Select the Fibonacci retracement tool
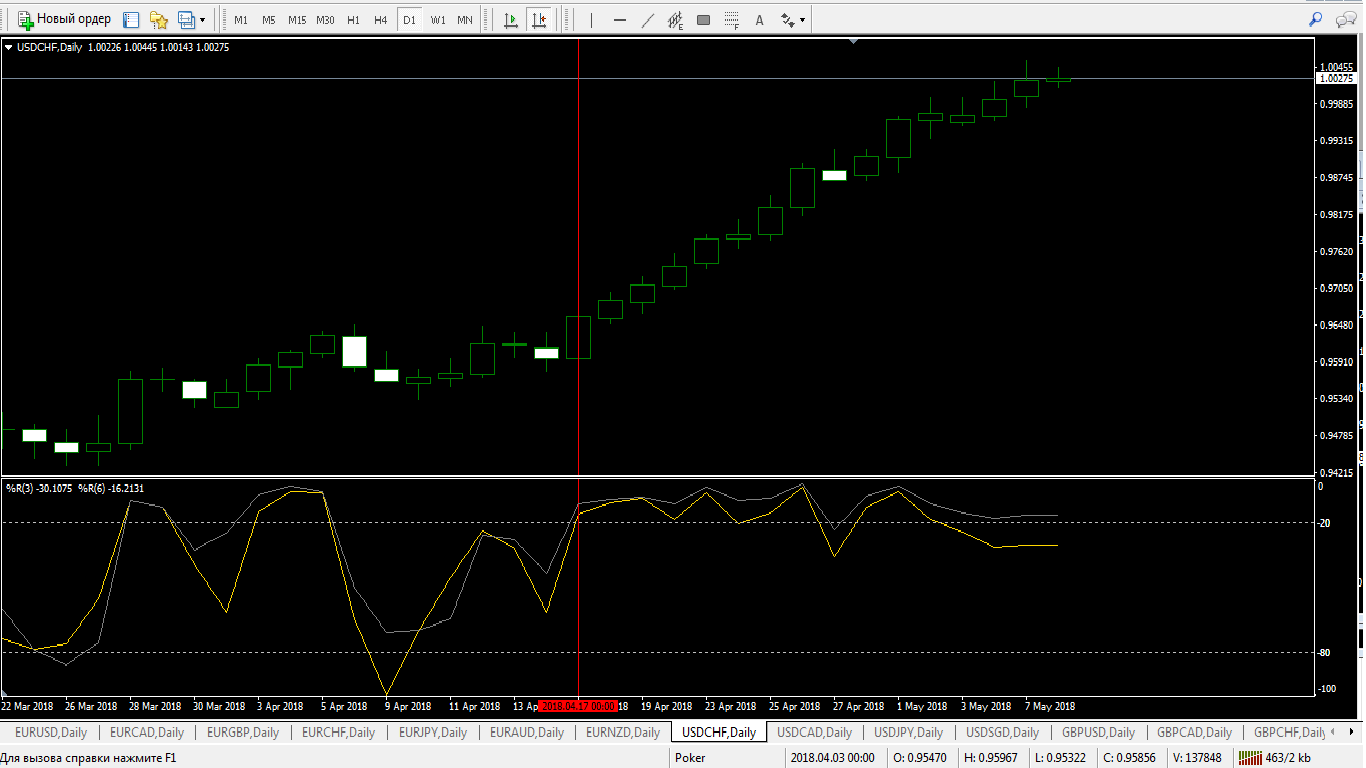The image size is (1366, 768). point(731,19)
